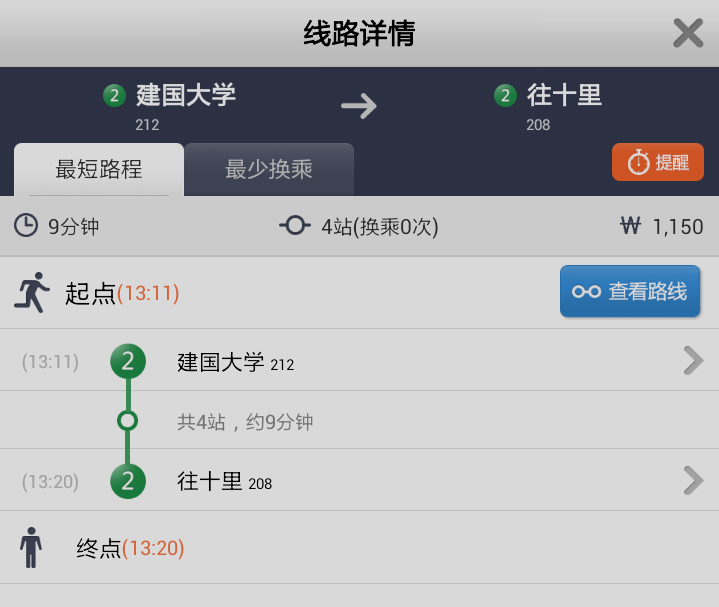The height and width of the screenshot is (607, 719).
Task: Select the 最短路程 tab
Action: tap(98, 169)
